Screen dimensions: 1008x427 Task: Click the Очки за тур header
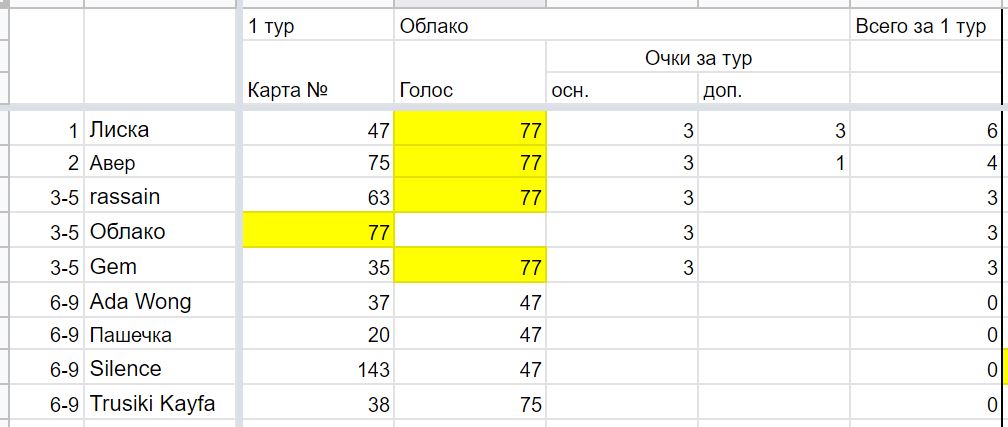[x=698, y=57]
